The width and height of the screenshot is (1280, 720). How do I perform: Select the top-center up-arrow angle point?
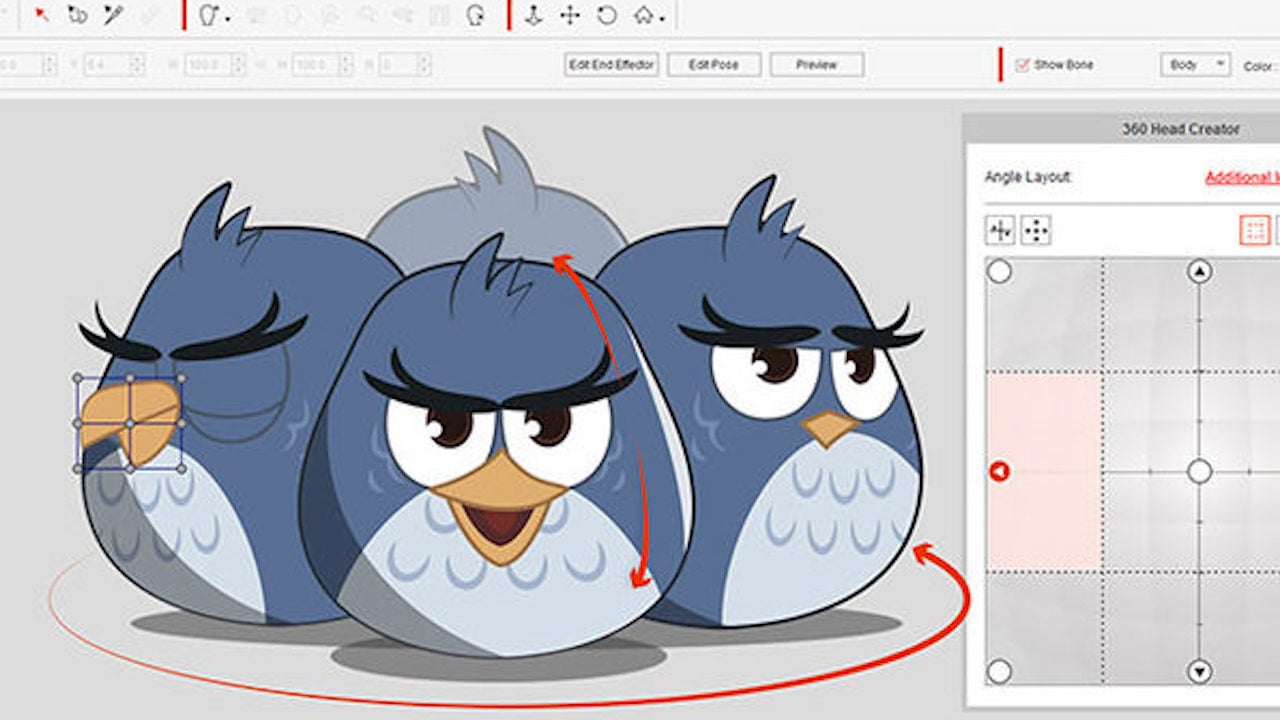1199,271
